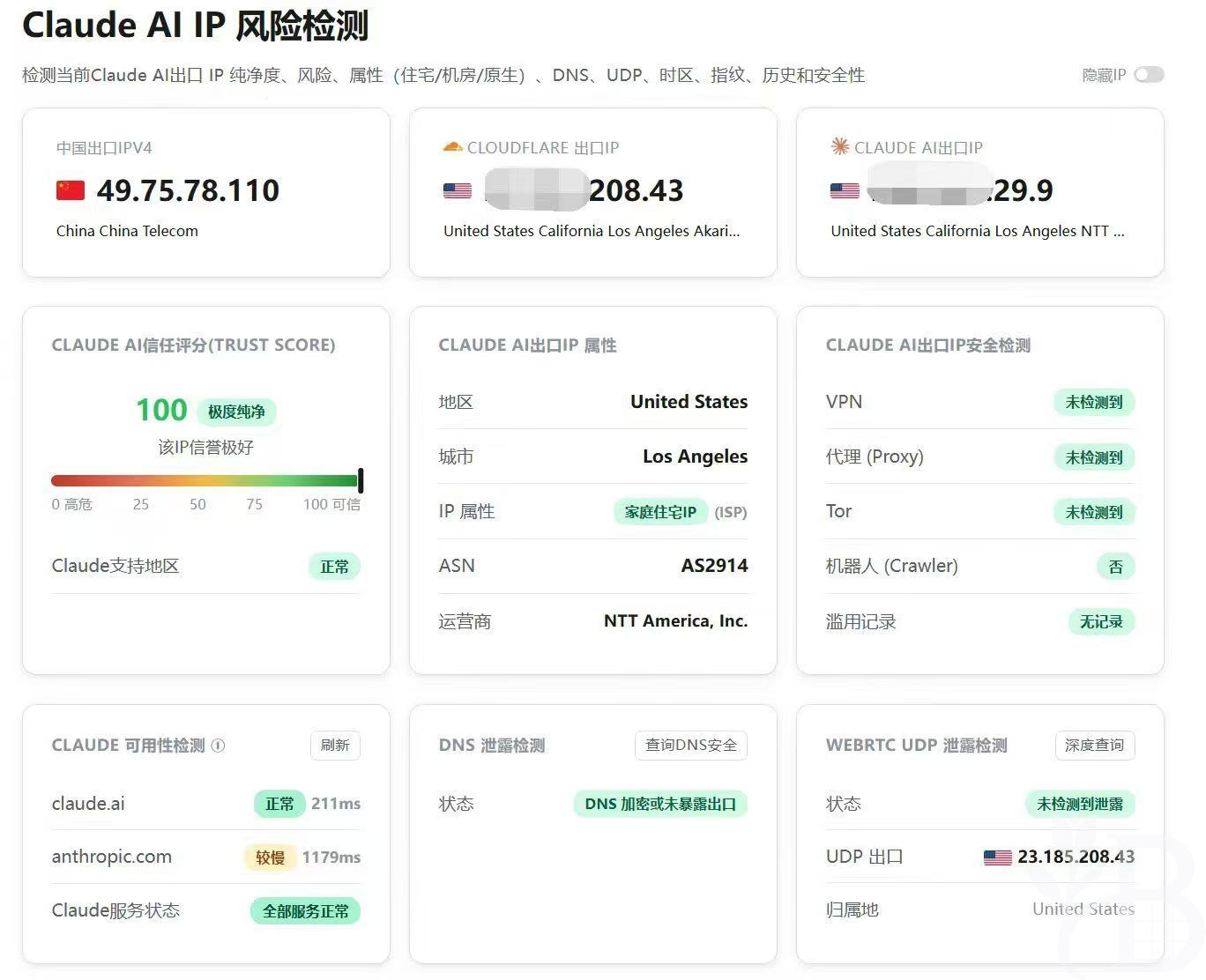
Task: Click the 查询DNS安全 button
Action: click(691, 746)
